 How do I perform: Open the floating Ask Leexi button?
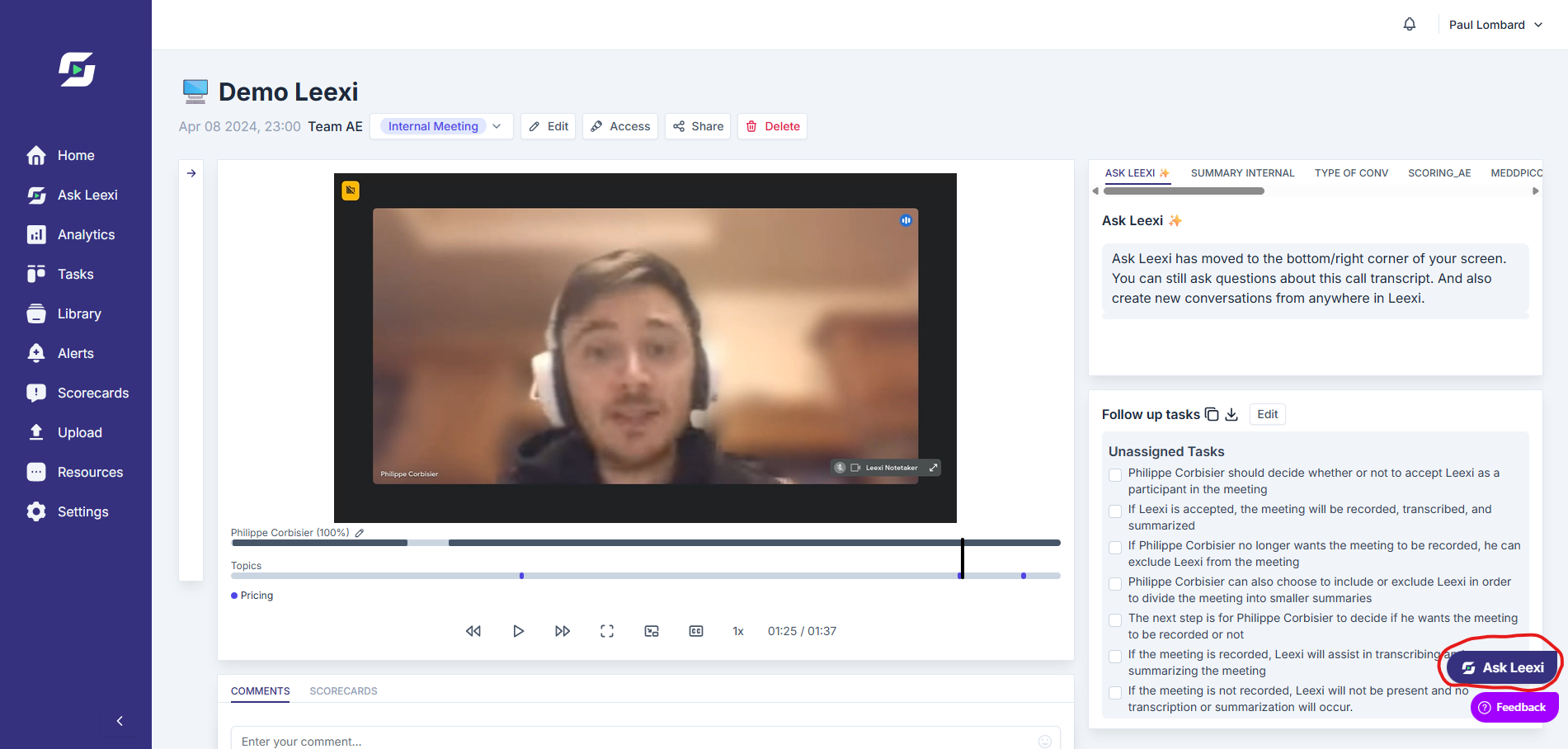(x=1503, y=667)
